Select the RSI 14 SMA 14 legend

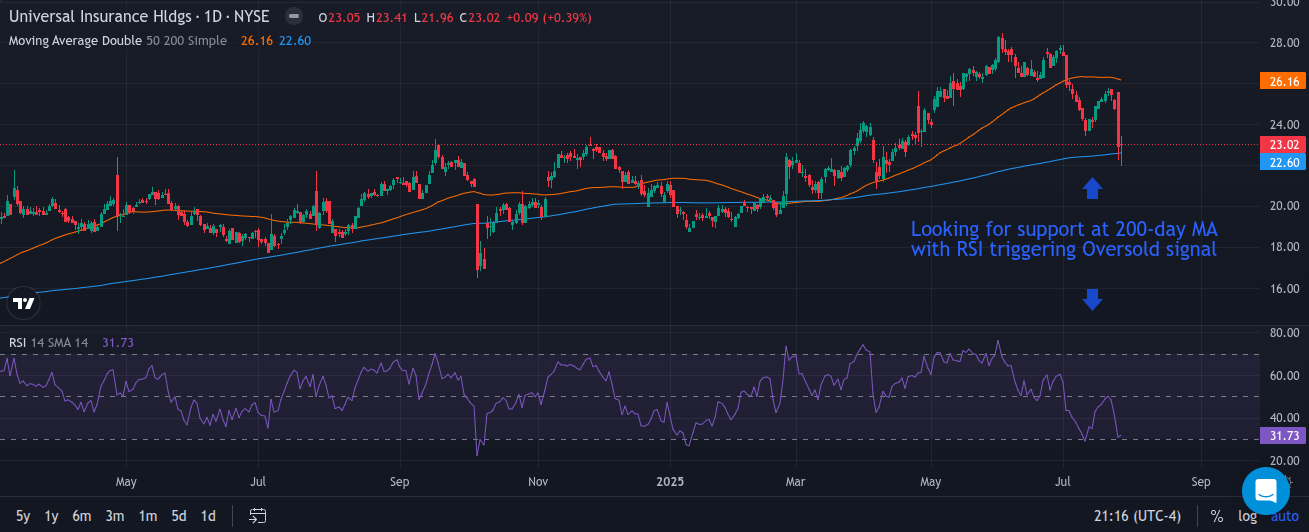tap(48, 342)
